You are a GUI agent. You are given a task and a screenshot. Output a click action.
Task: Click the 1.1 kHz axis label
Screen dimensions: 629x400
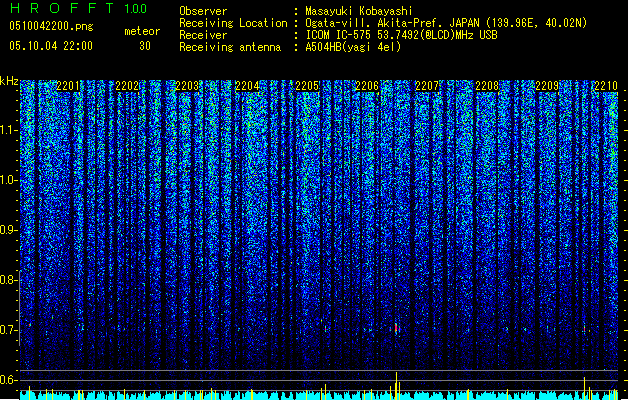(x=9, y=130)
